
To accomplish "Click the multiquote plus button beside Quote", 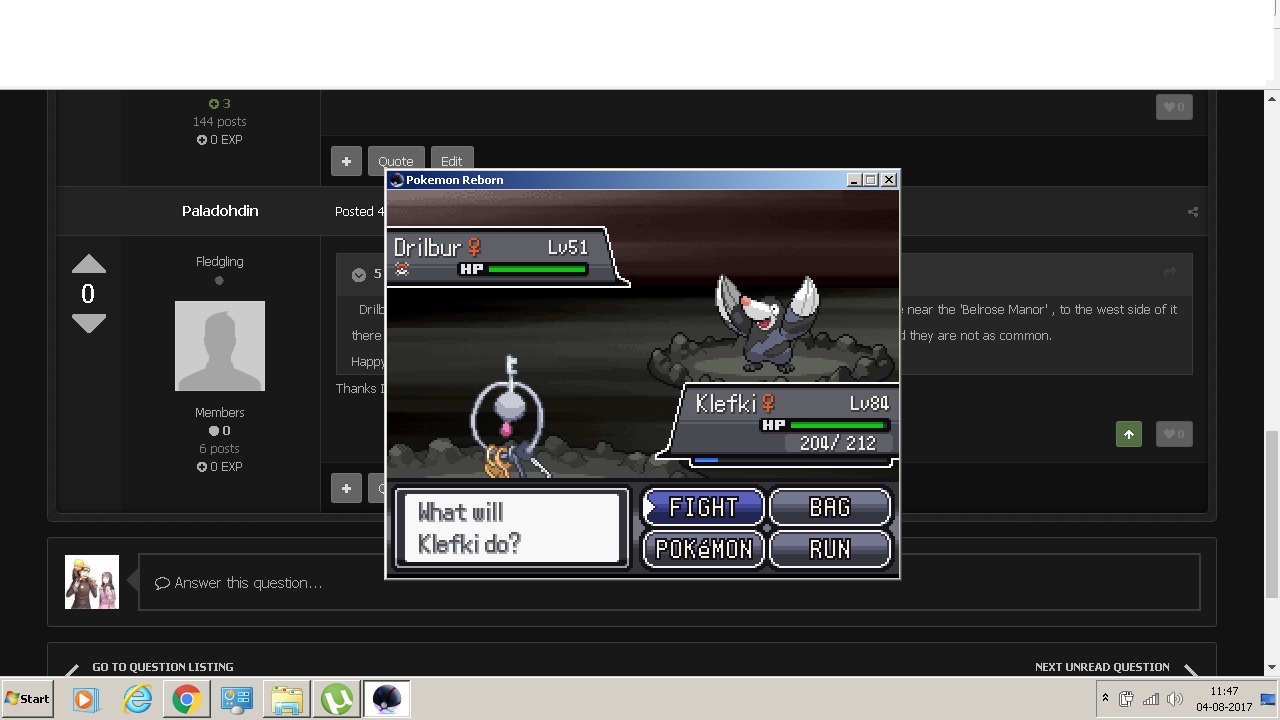I will [346, 161].
